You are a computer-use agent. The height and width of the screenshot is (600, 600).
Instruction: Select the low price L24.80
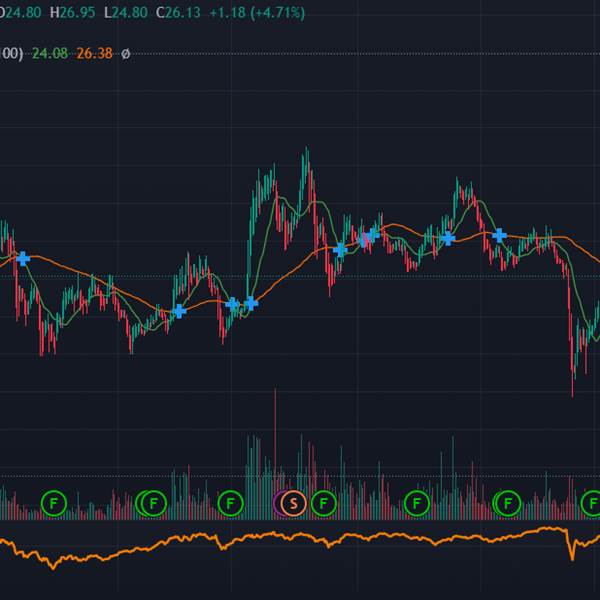coord(126,13)
